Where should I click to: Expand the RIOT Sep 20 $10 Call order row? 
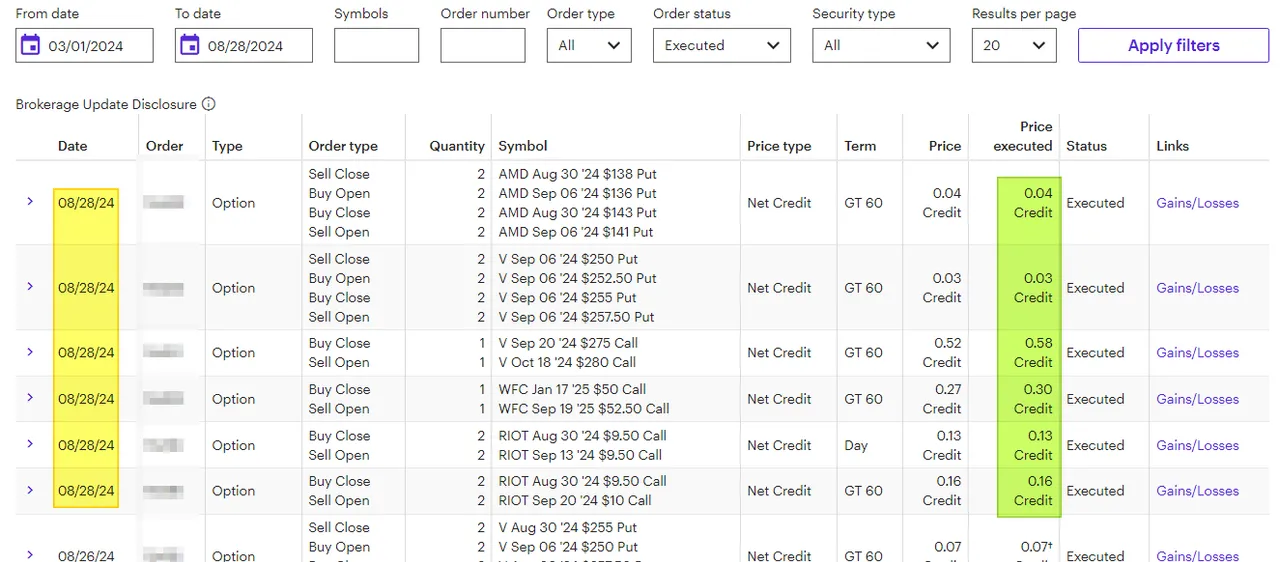tap(30, 490)
